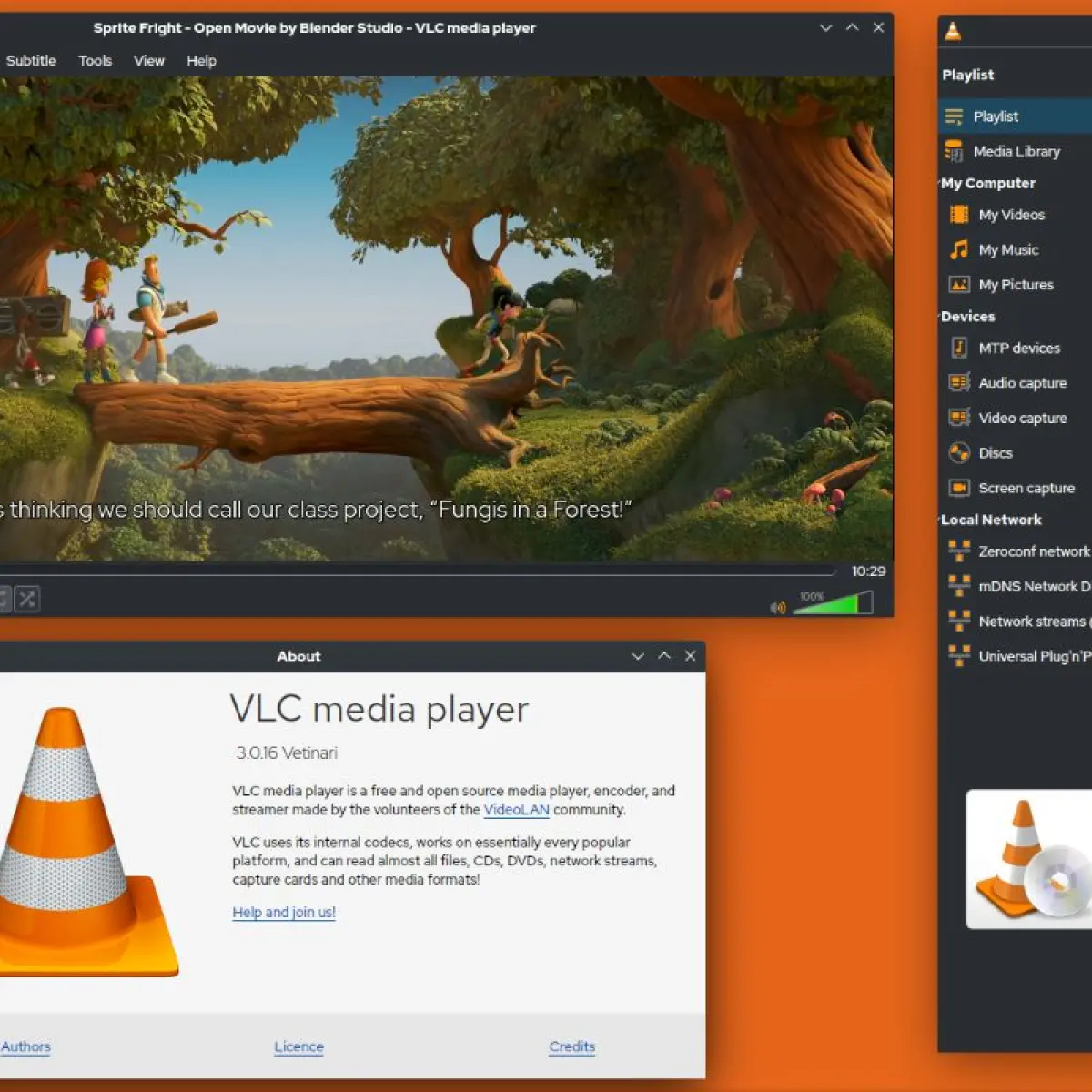Click the Screen capture icon
This screenshot has height=1092, width=1092.
[x=959, y=488]
